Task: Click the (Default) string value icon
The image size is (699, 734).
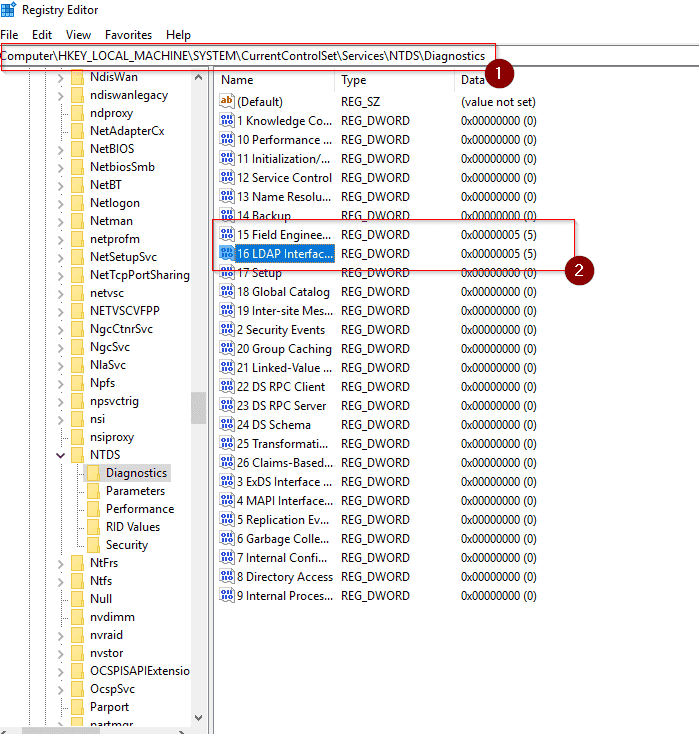Action: pyautogui.click(x=226, y=102)
